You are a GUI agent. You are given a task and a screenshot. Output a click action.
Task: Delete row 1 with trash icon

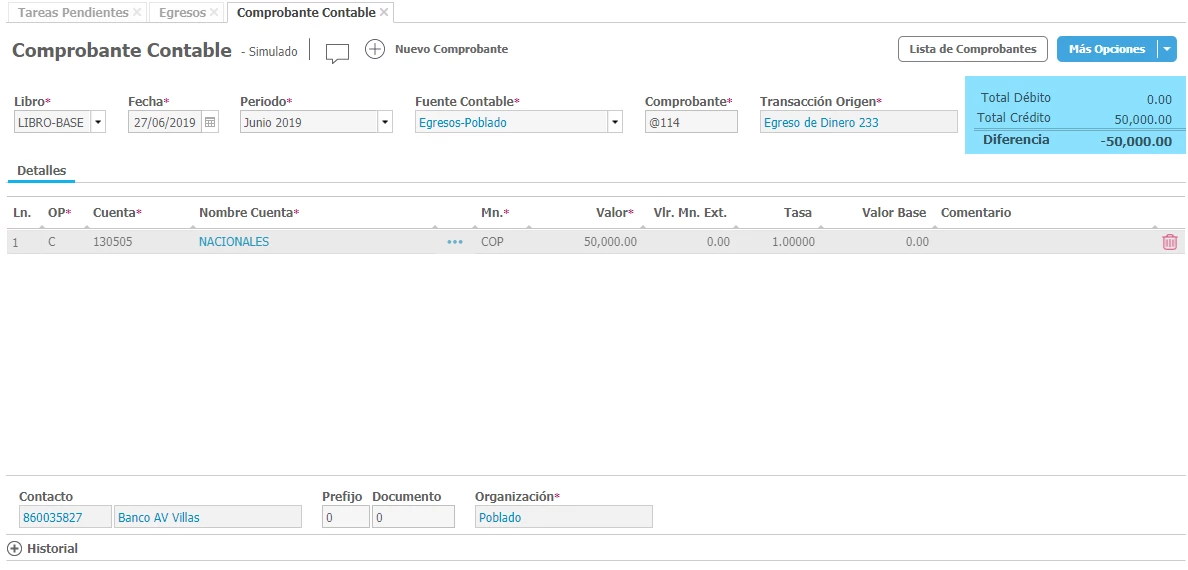click(1169, 242)
